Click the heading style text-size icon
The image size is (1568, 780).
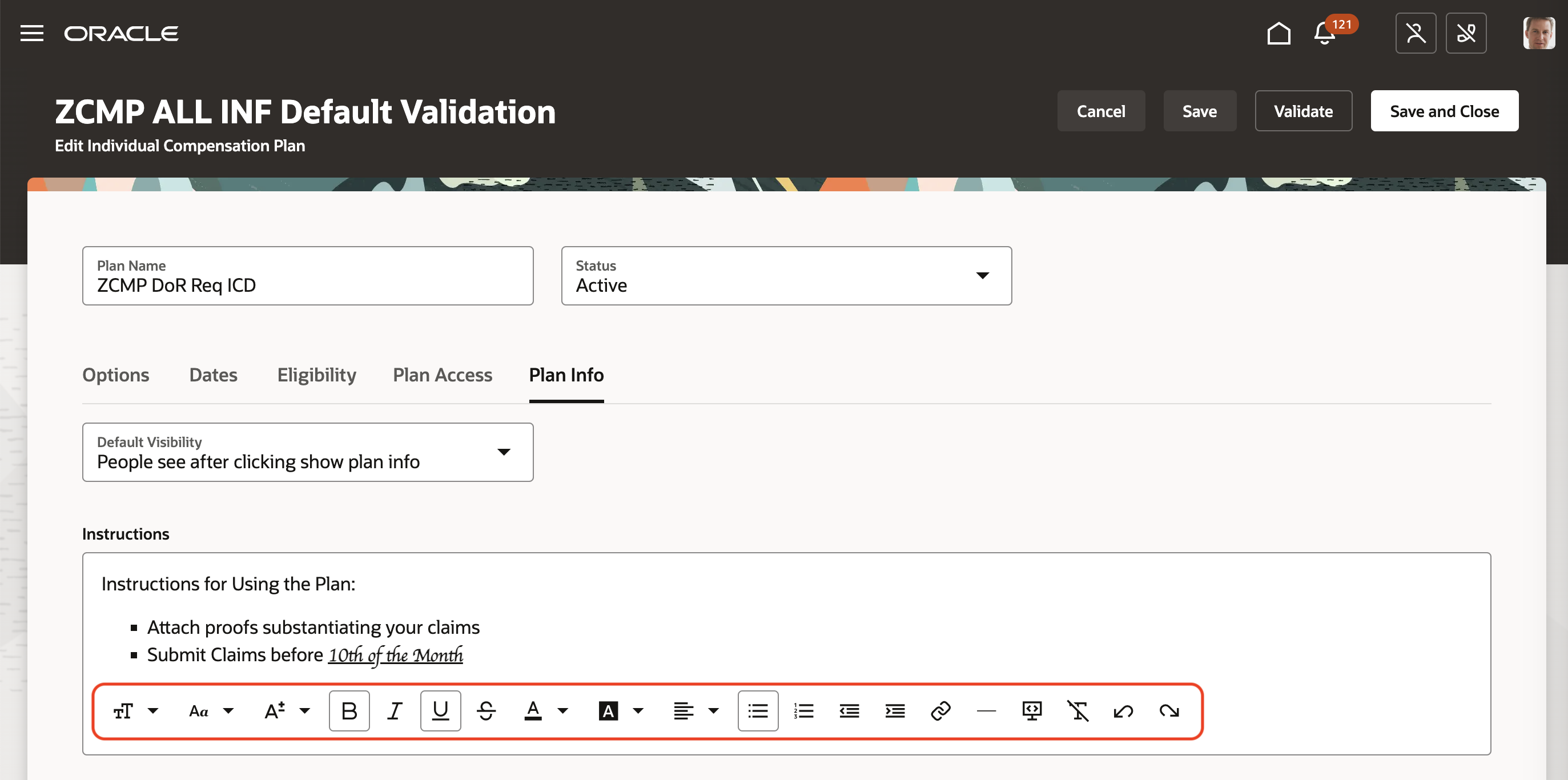point(123,710)
